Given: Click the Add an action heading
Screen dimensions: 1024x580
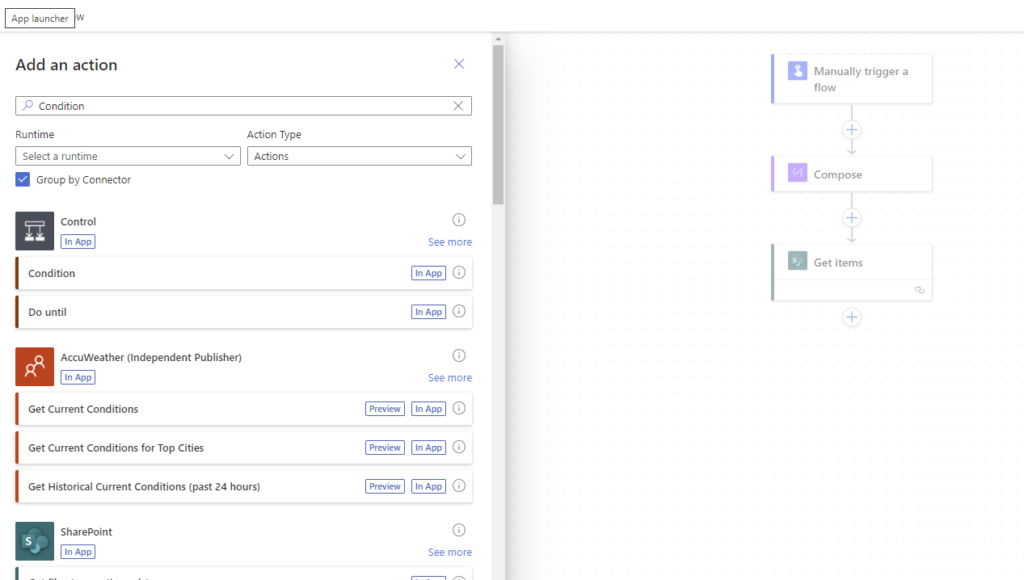Looking at the screenshot, I should (67, 65).
